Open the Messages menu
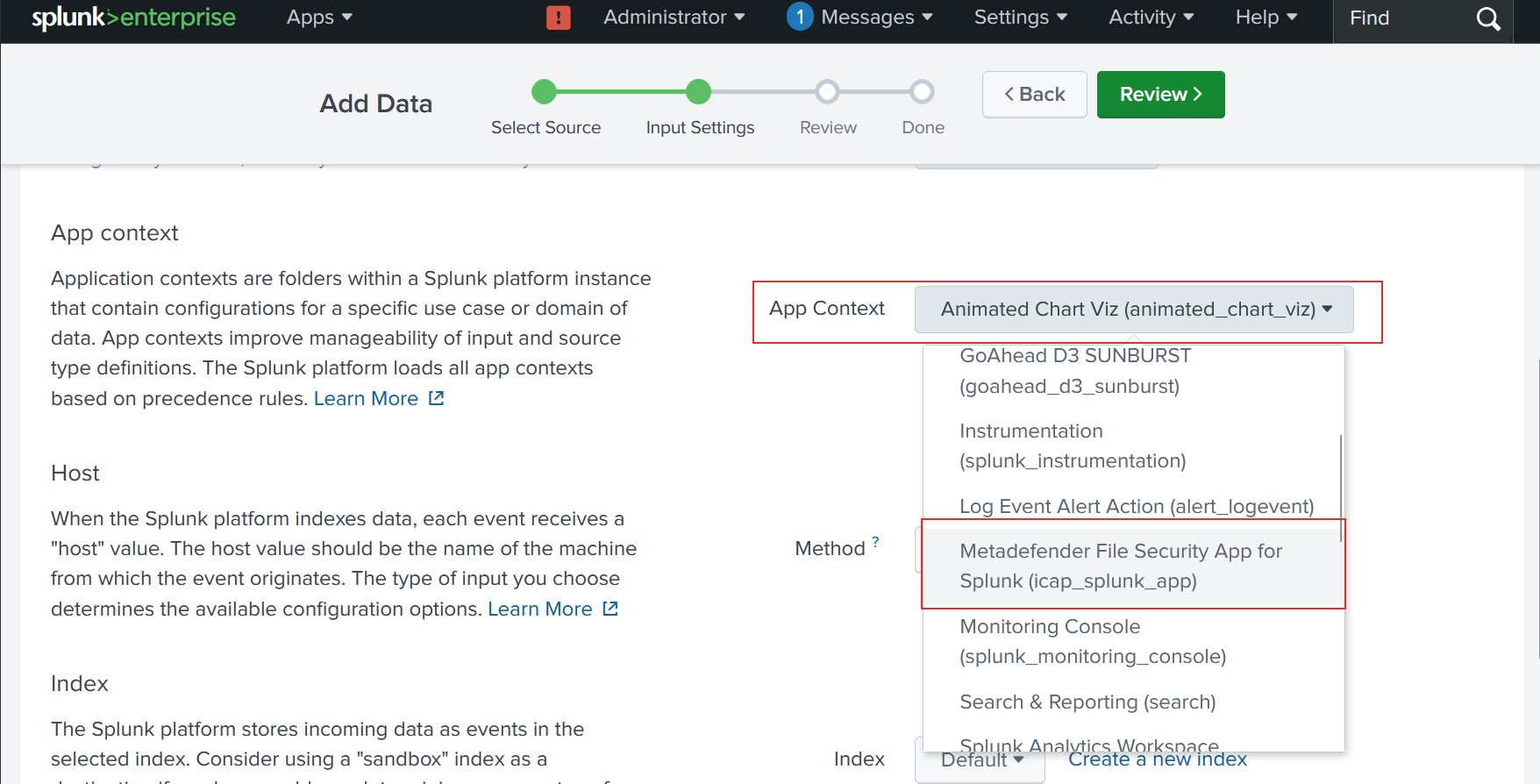1540x784 pixels. pyautogui.click(x=876, y=18)
